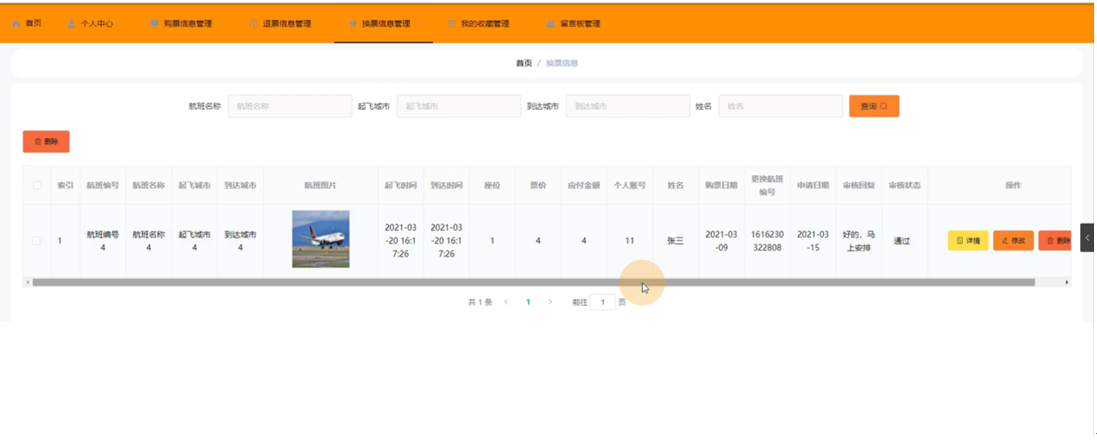Tick the checkbox for row 1
Screen dimensions: 1097x441
pyautogui.click(x=36, y=241)
